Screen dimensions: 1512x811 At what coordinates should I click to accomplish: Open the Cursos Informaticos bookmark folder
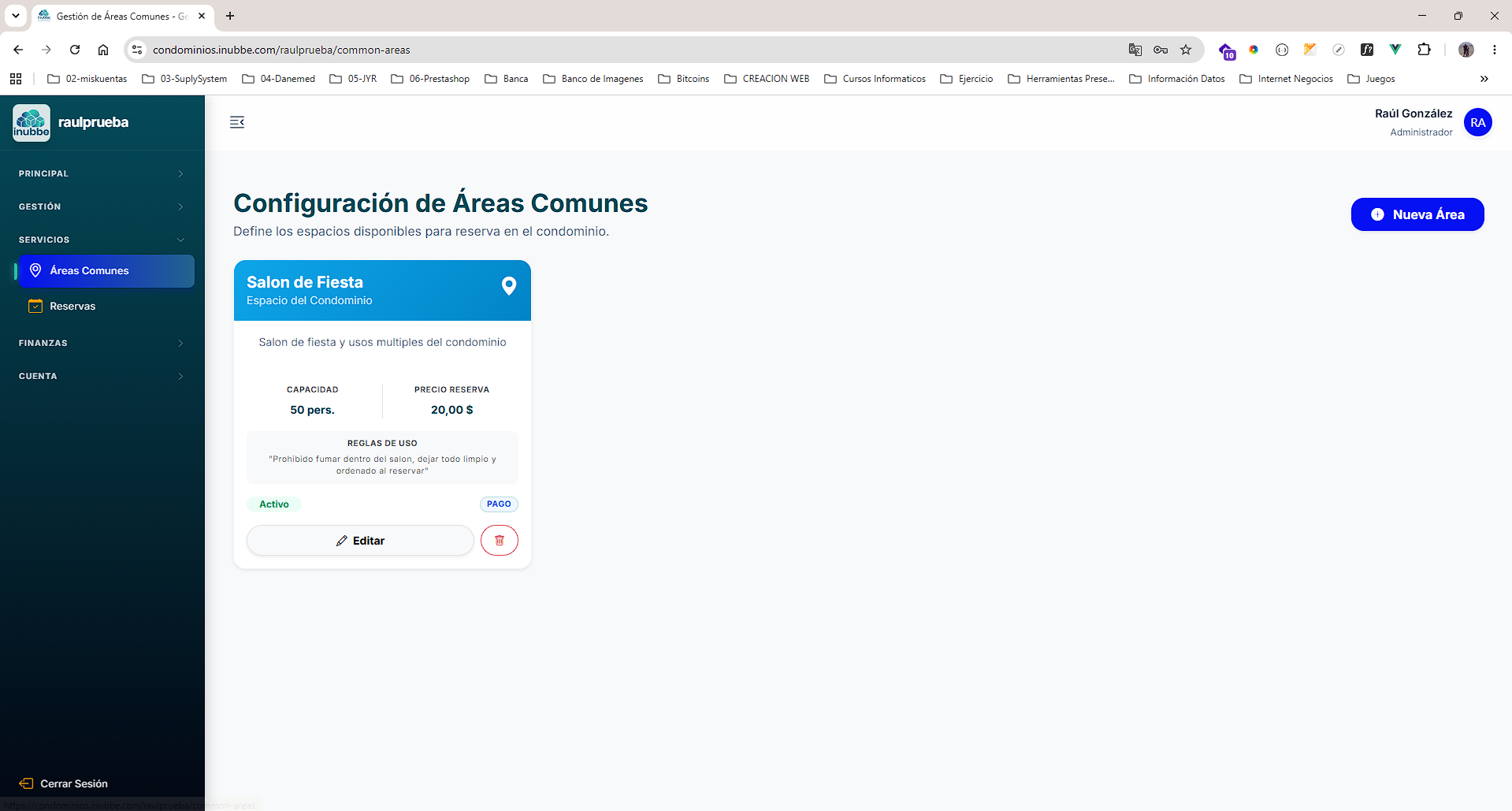click(875, 79)
